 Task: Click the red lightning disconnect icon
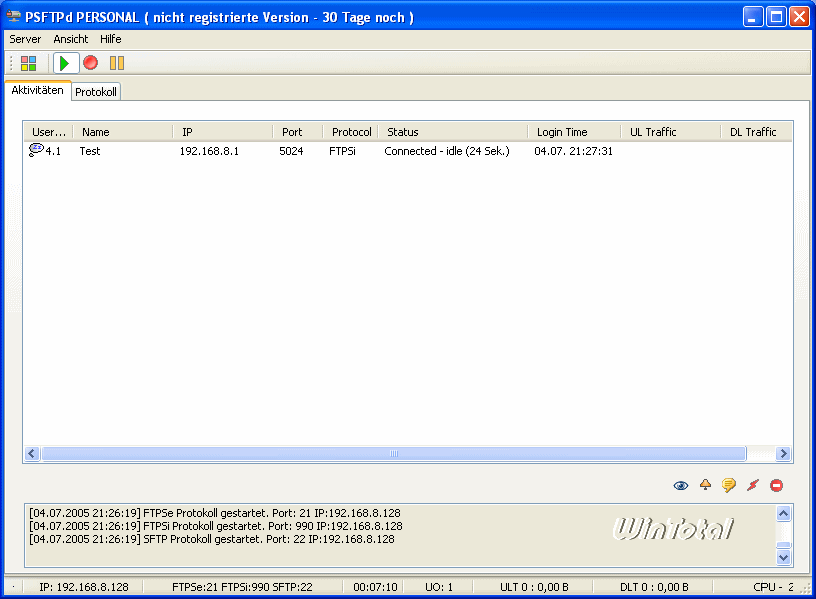[x=753, y=485]
